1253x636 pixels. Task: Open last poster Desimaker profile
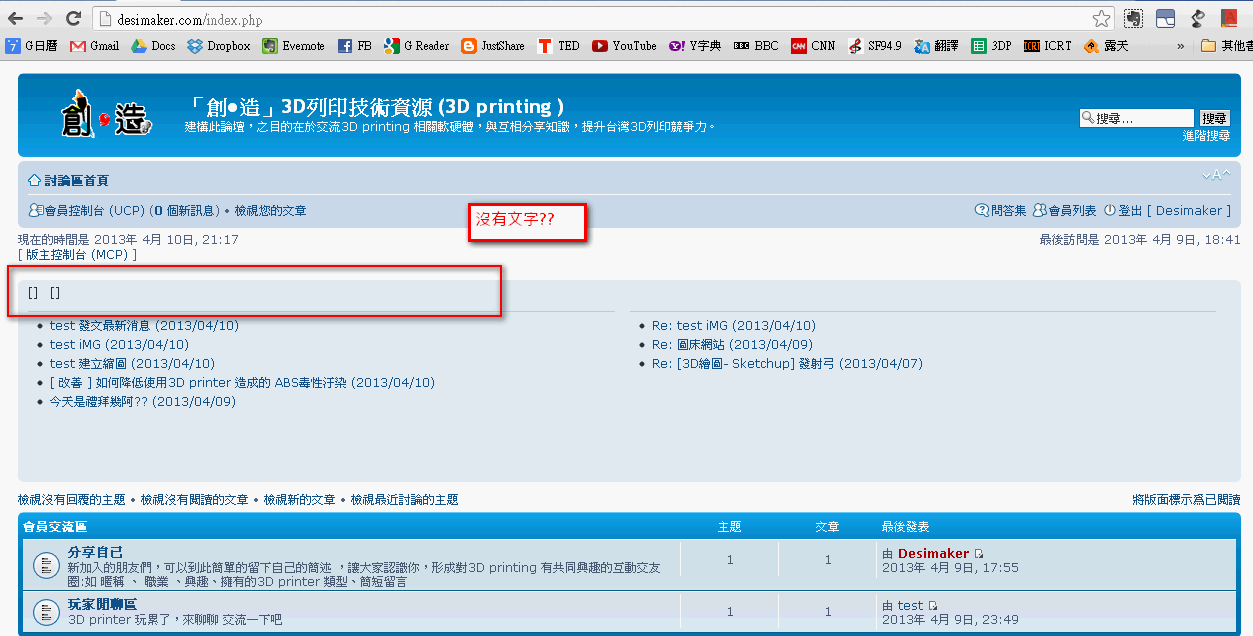pos(933,553)
